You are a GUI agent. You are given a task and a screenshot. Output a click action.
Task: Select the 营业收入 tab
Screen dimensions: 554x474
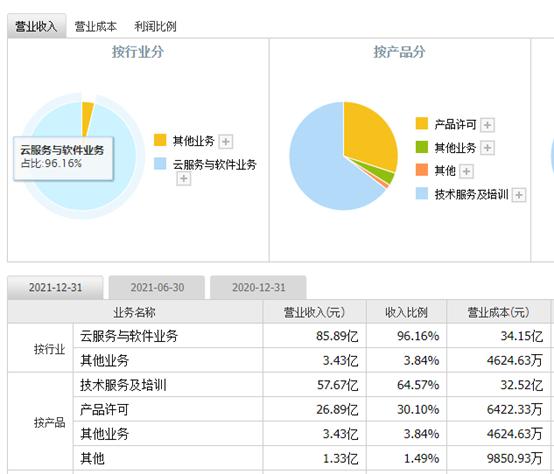[36, 26]
